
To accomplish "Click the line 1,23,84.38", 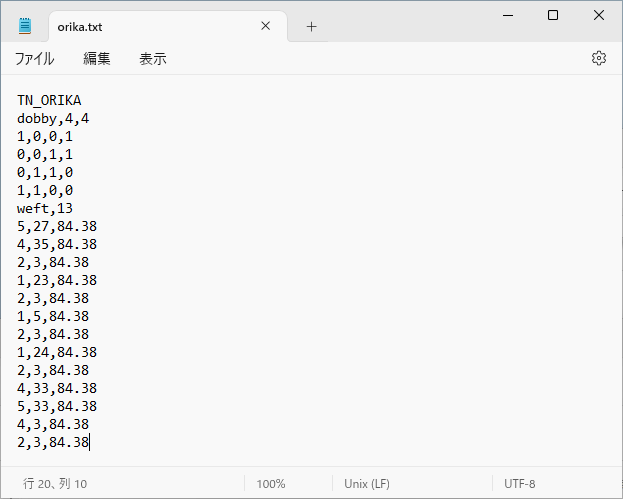I will click(x=57, y=280).
